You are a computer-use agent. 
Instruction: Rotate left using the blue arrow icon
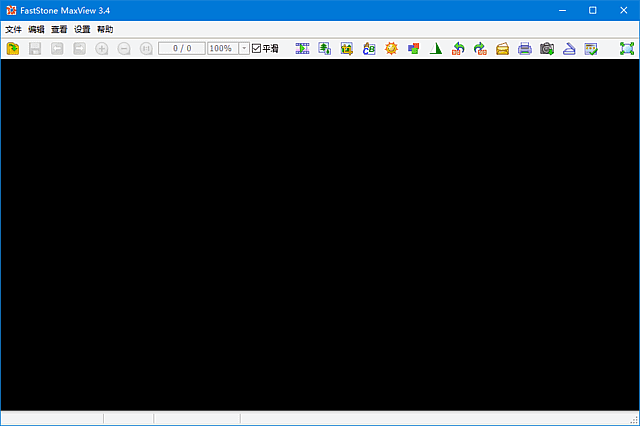tap(458, 48)
